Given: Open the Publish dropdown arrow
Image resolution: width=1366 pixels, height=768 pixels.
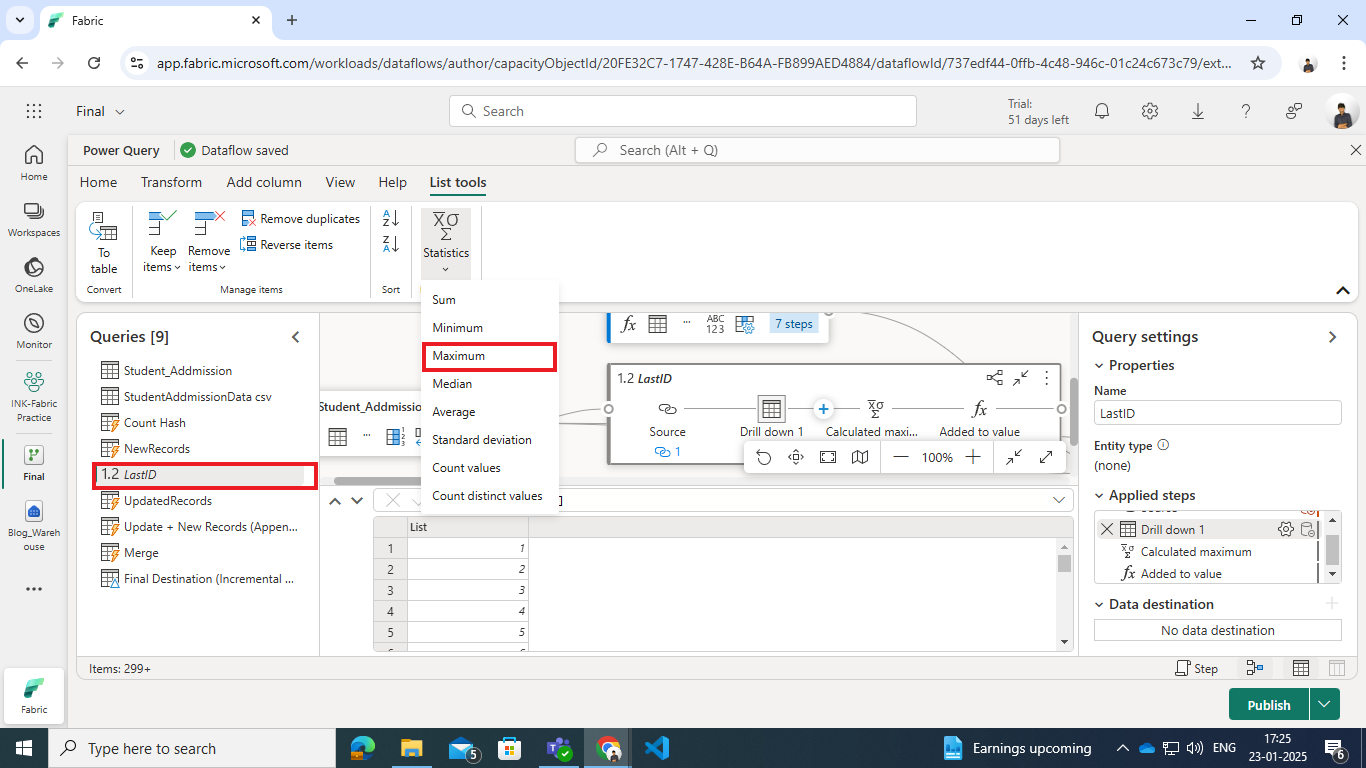Looking at the screenshot, I should pyautogui.click(x=1324, y=705).
